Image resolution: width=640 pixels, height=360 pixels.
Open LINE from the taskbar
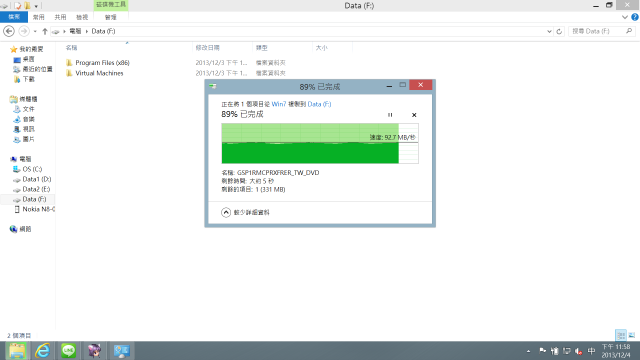[x=69, y=351]
